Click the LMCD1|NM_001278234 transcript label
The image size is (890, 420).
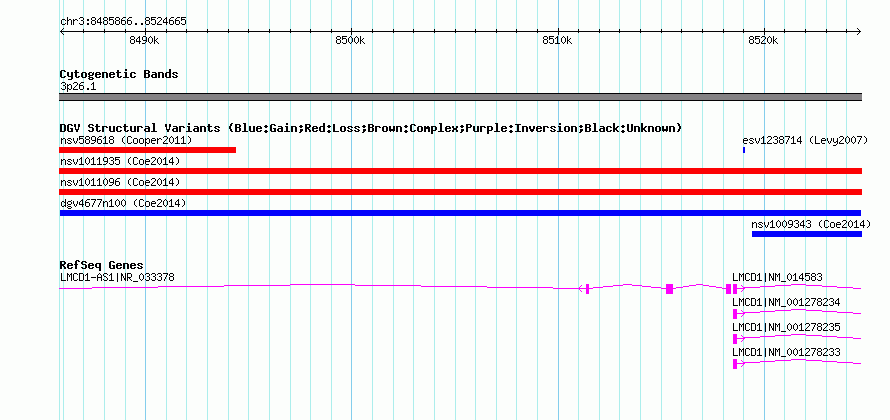(x=786, y=303)
